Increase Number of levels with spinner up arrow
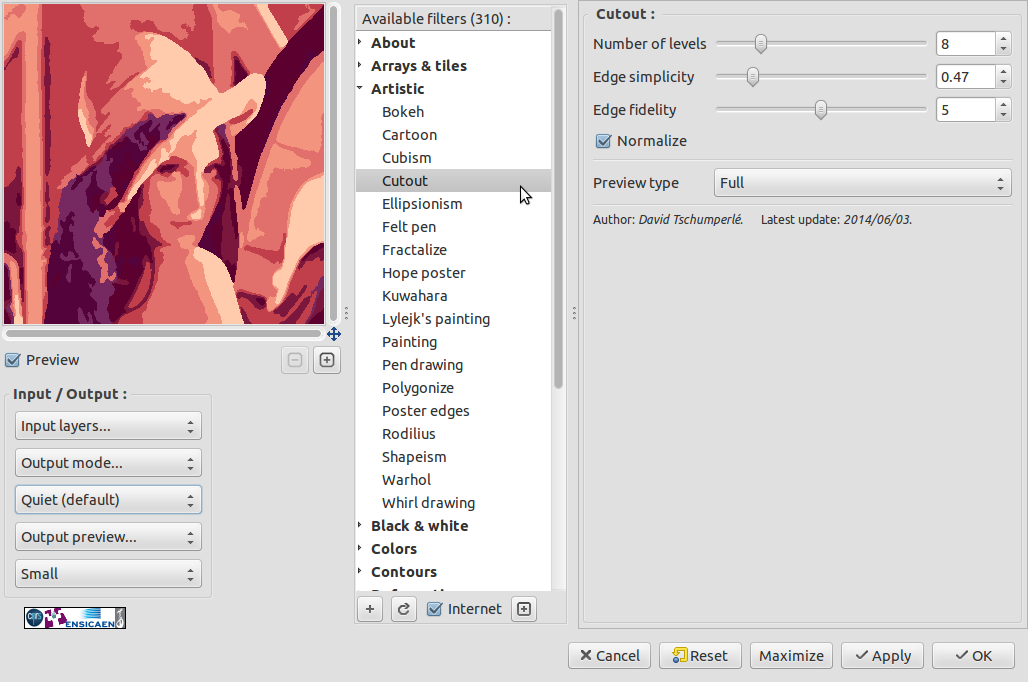Image resolution: width=1028 pixels, height=682 pixels. (x=1003, y=39)
